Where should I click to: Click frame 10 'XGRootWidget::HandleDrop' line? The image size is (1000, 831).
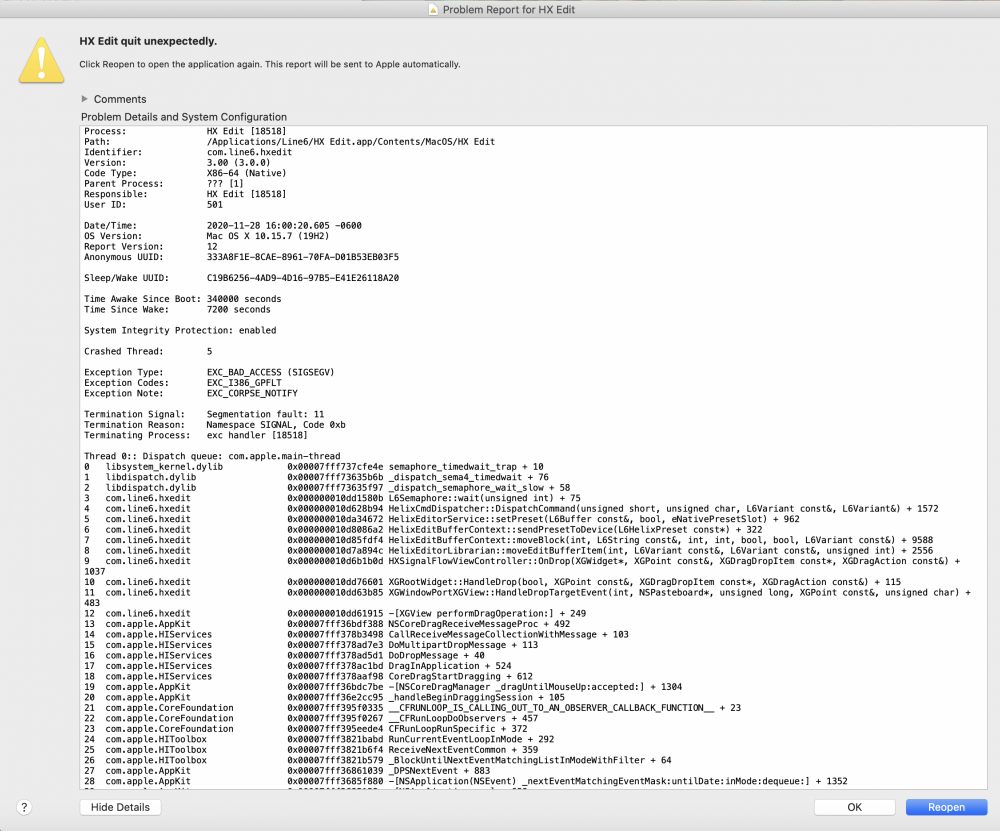click(492, 582)
